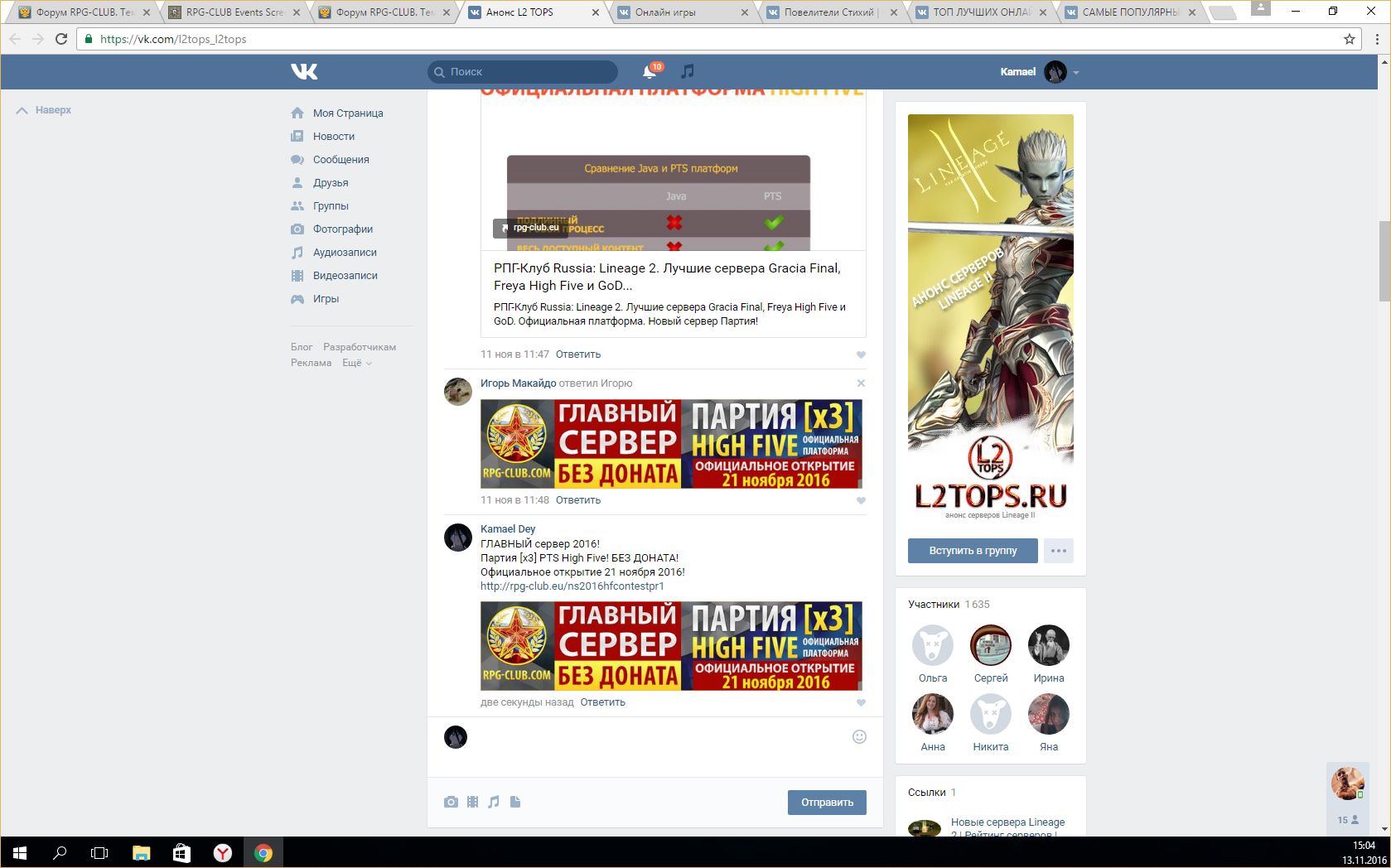Open Видеозаписи in the sidebar

[x=345, y=276]
